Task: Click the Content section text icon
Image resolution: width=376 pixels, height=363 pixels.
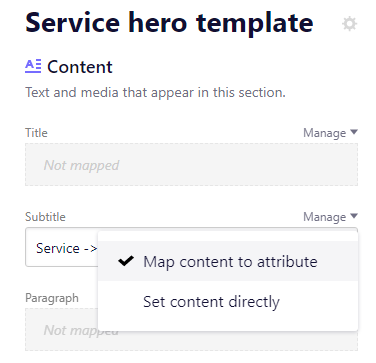Action: pos(33,66)
